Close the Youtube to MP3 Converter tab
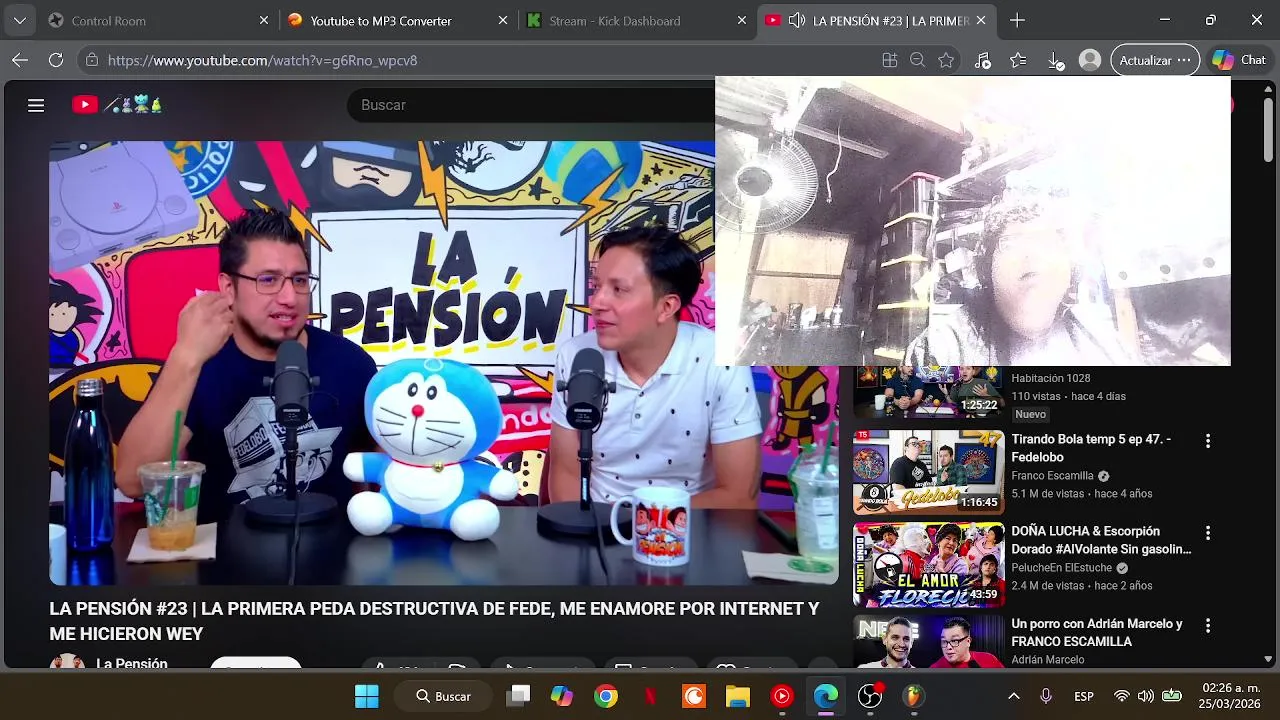 click(503, 20)
